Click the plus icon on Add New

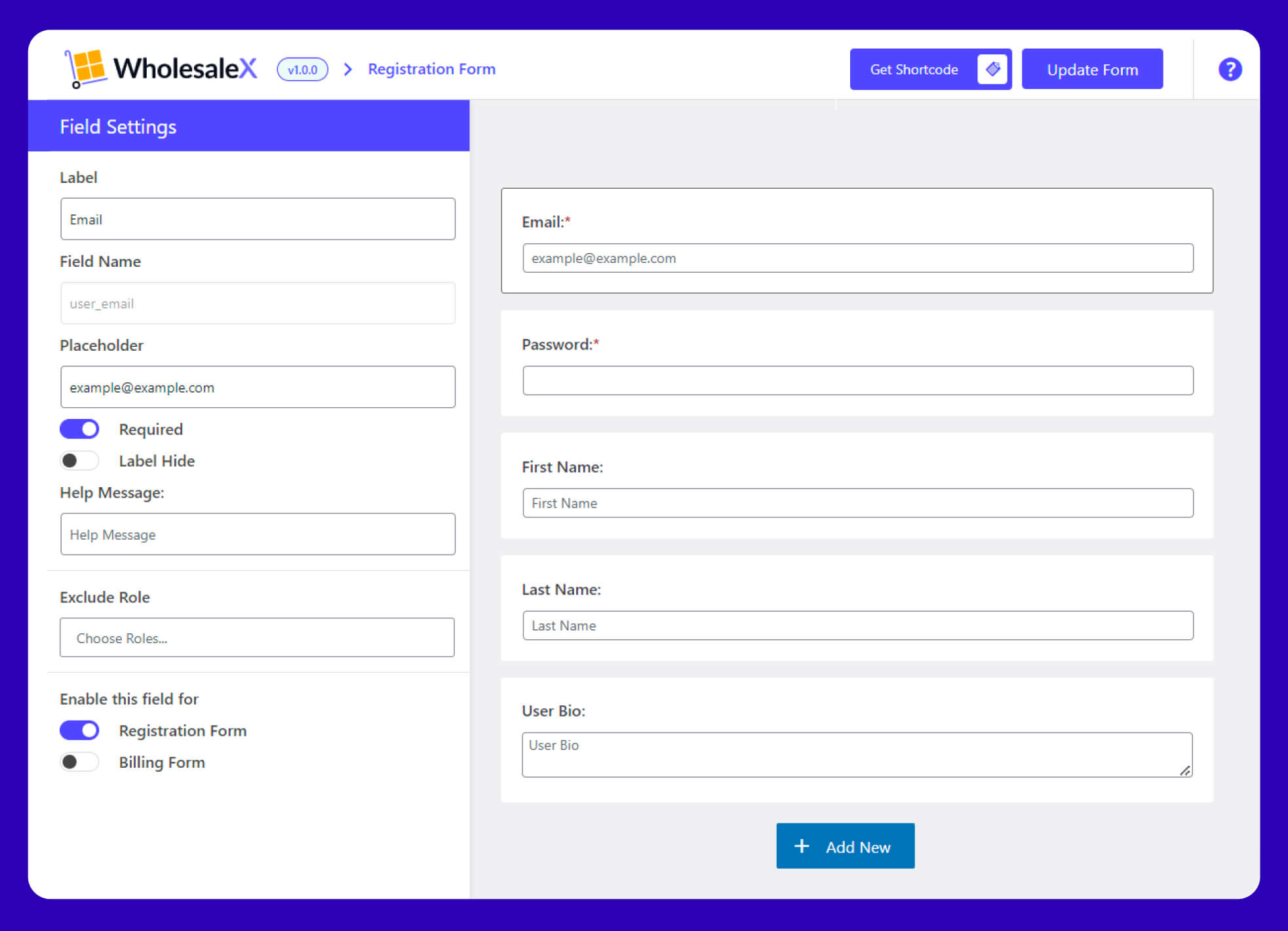(x=801, y=846)
